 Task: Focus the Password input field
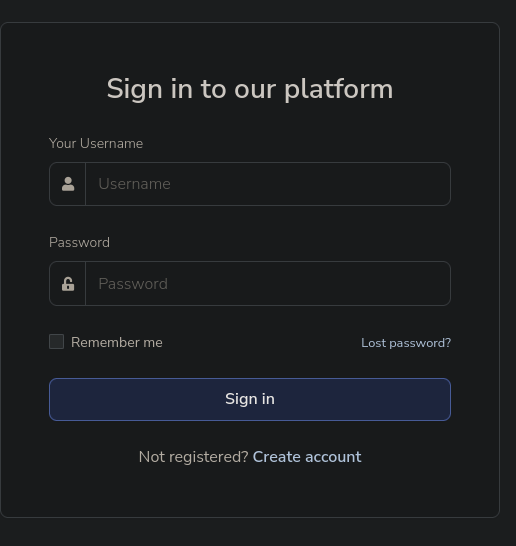click(268, 283)
